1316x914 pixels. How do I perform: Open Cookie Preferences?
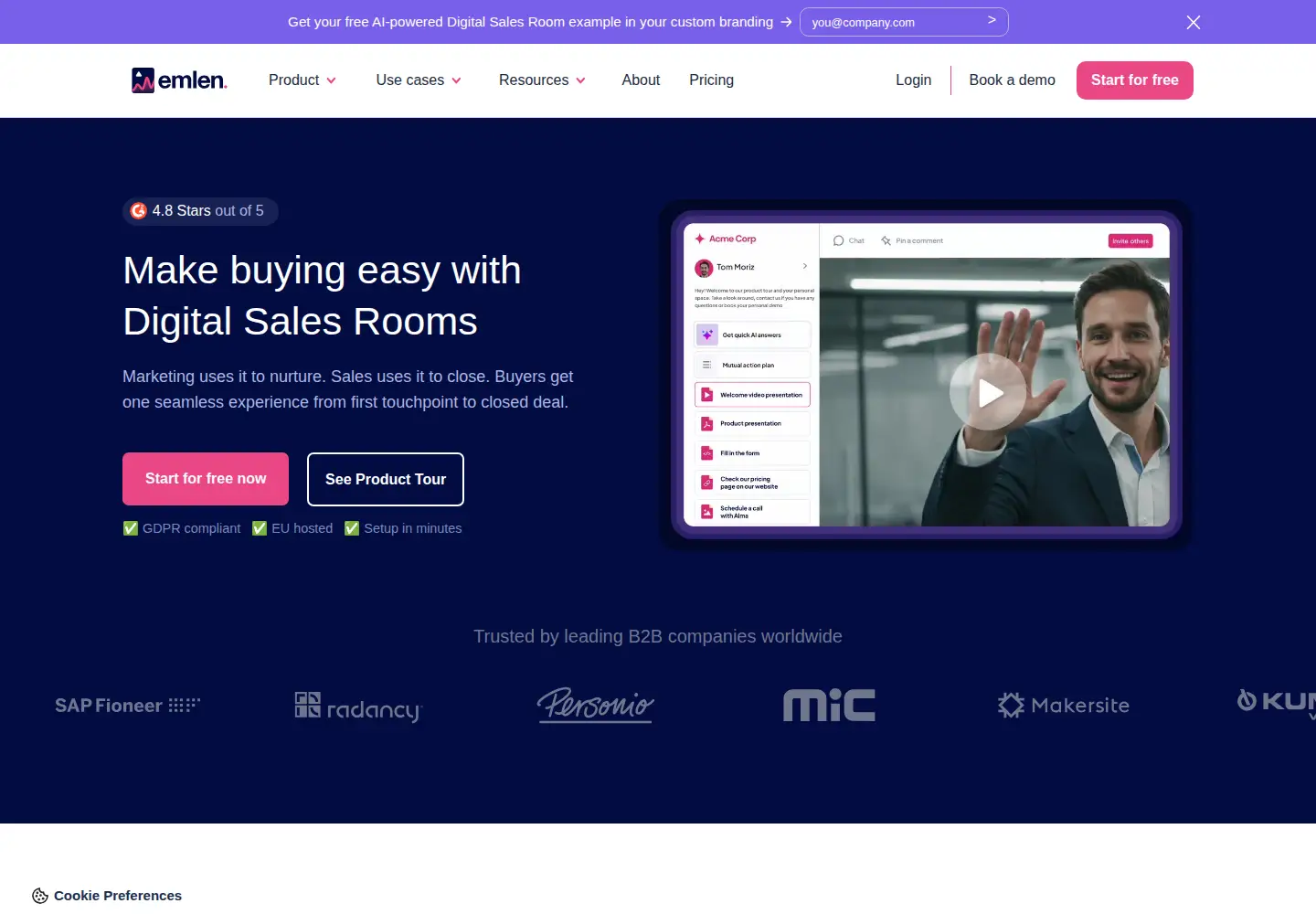tap(107, 896)
